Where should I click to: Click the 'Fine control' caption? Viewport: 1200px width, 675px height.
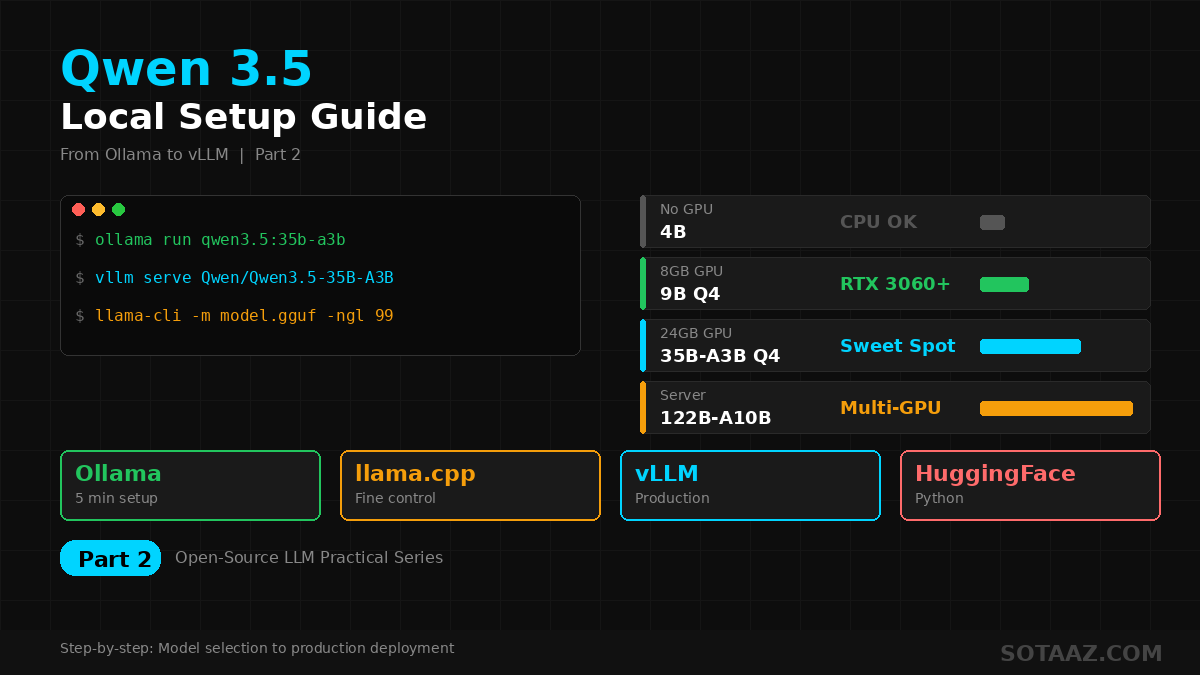tap(395, 498)
